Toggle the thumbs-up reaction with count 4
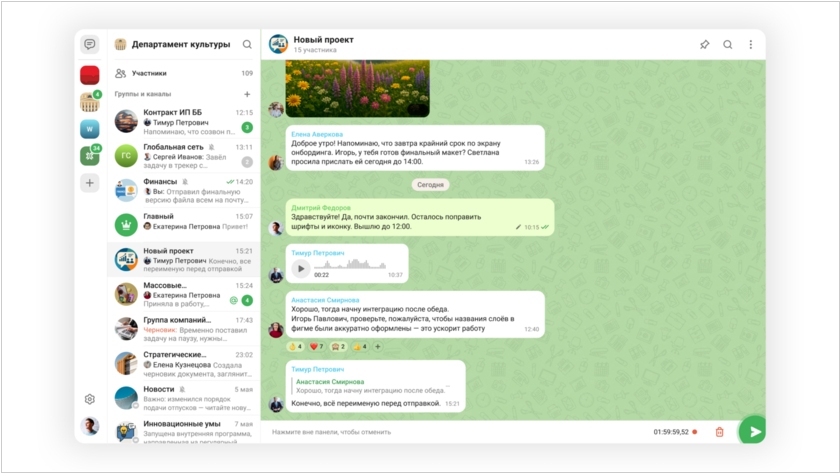This screenshot has height=473, width=840. pyautogui.click(x=360, y=347)
